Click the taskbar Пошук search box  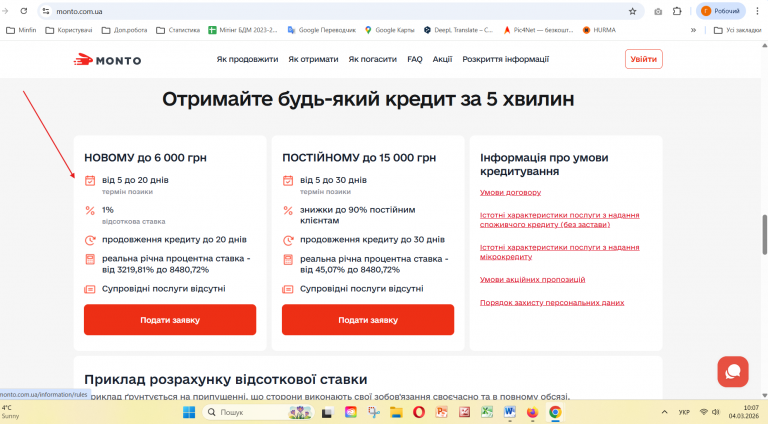(258, 412)
